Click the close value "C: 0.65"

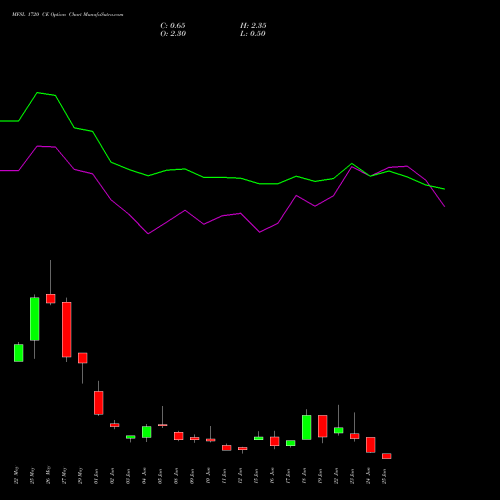173,26
